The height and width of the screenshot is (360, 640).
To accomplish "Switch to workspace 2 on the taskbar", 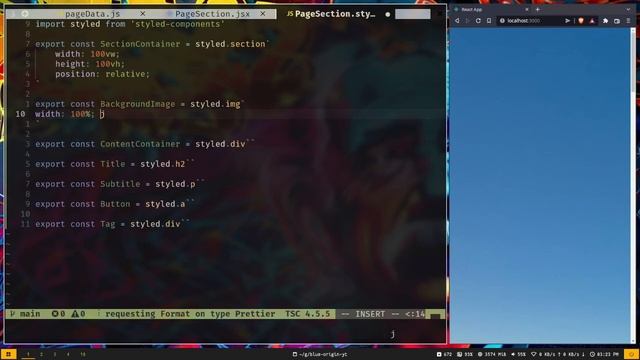I will [41, 354].
